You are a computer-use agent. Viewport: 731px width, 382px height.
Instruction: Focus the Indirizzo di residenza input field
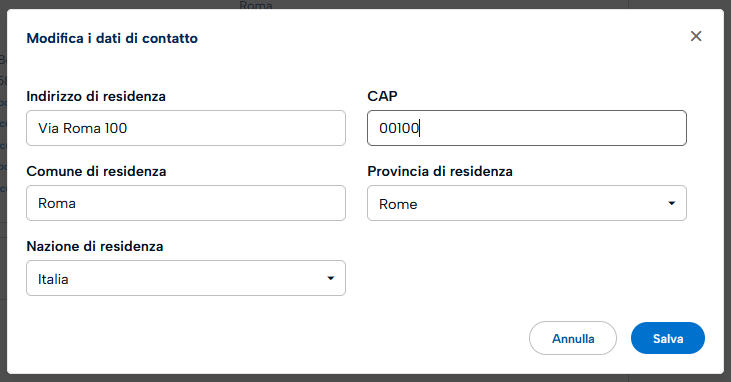tap(186, 128)
